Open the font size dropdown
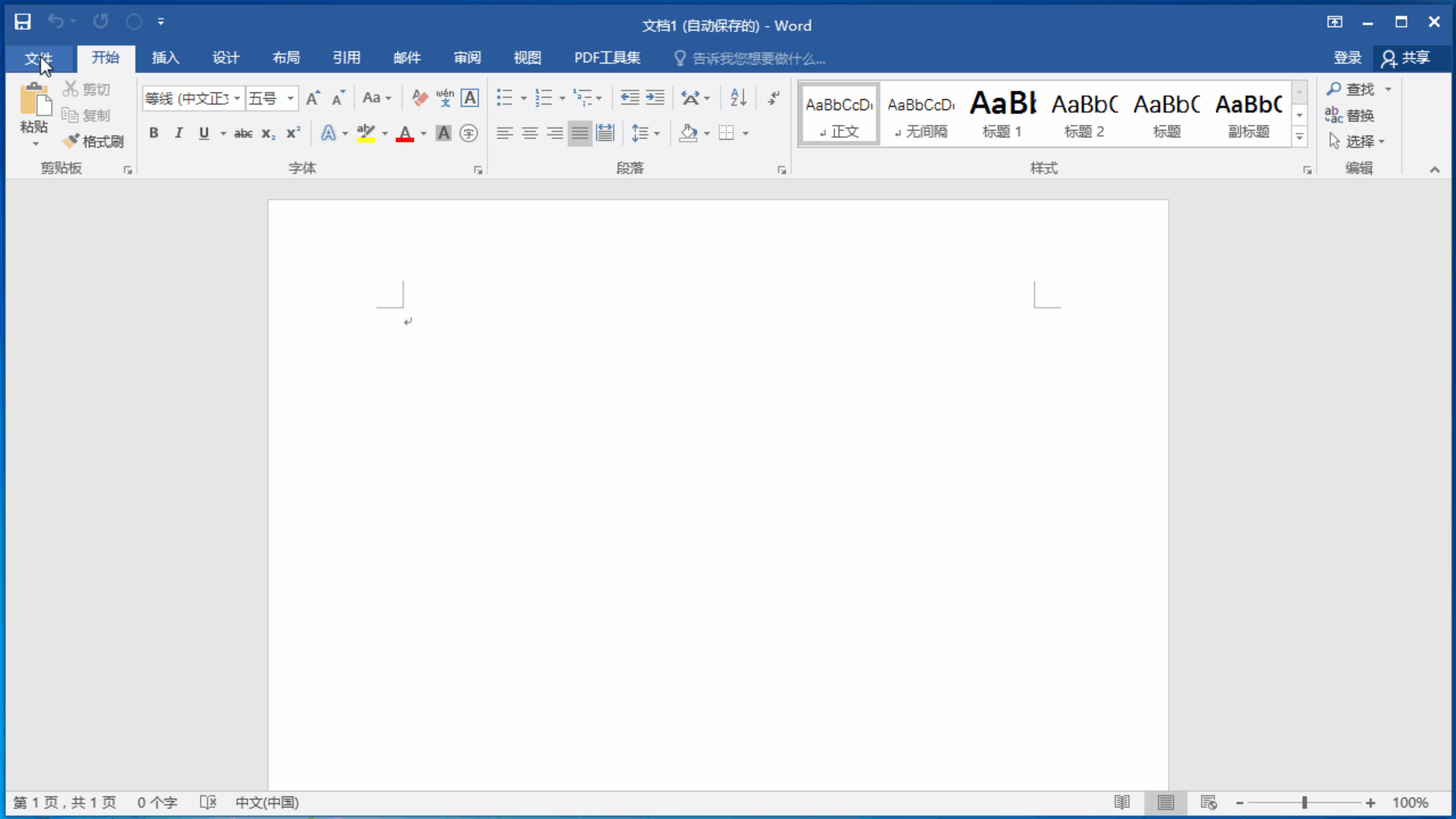 pos(290,99)
